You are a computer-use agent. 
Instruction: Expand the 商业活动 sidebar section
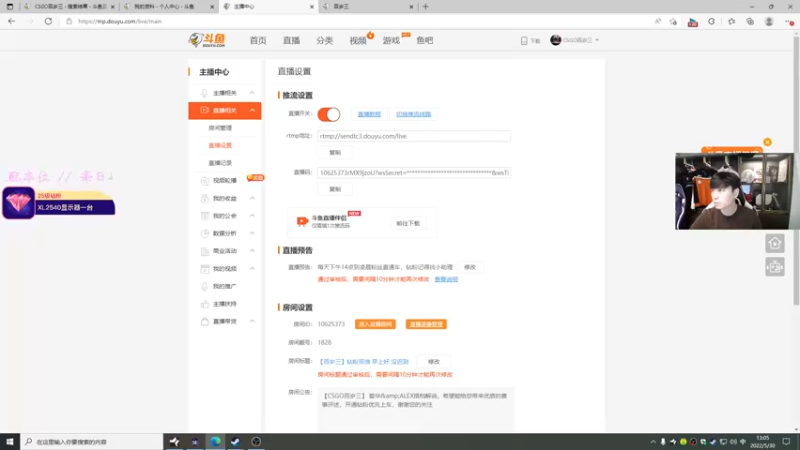point(252,251)
